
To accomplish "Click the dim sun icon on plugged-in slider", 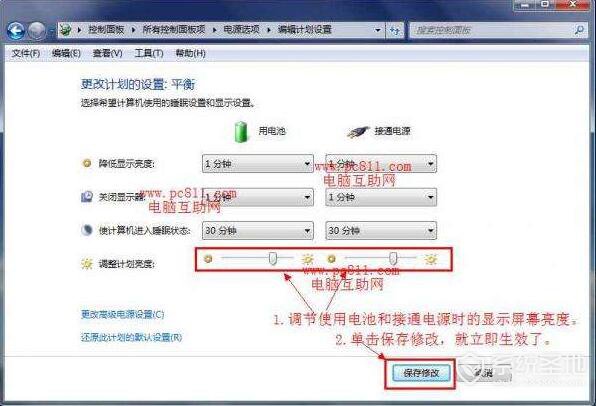I will point(331,259).
